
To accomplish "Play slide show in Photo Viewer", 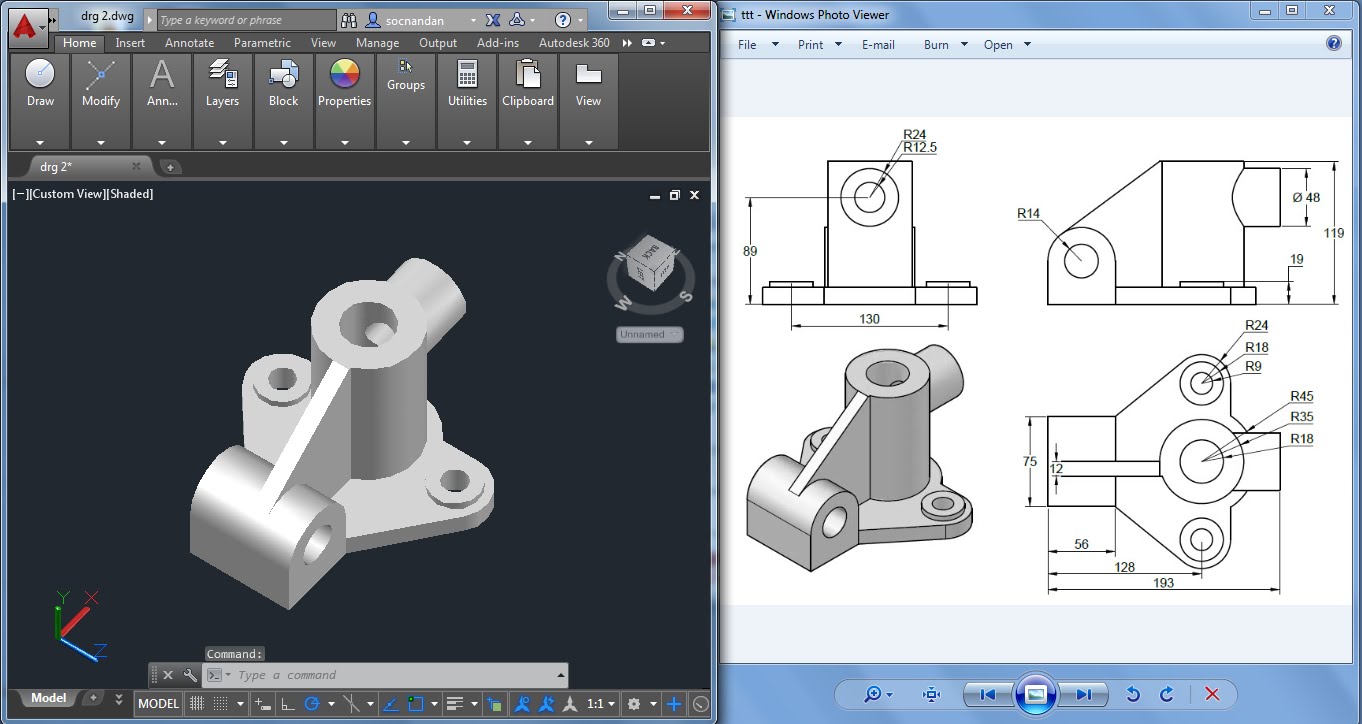I will pyautogui.click(x=1035, y=694).
